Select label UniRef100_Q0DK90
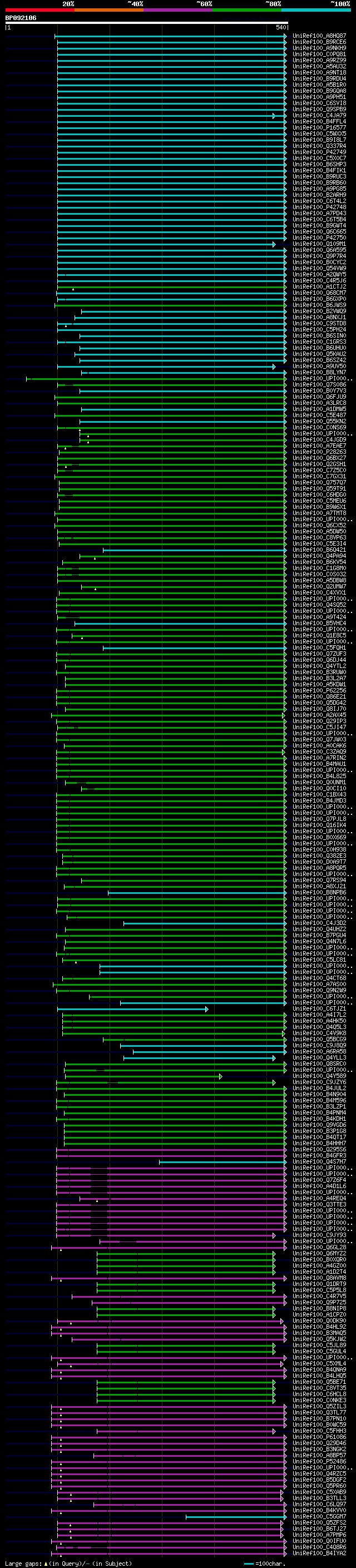The image size is (356, 1568). [x=319, y=1321]
